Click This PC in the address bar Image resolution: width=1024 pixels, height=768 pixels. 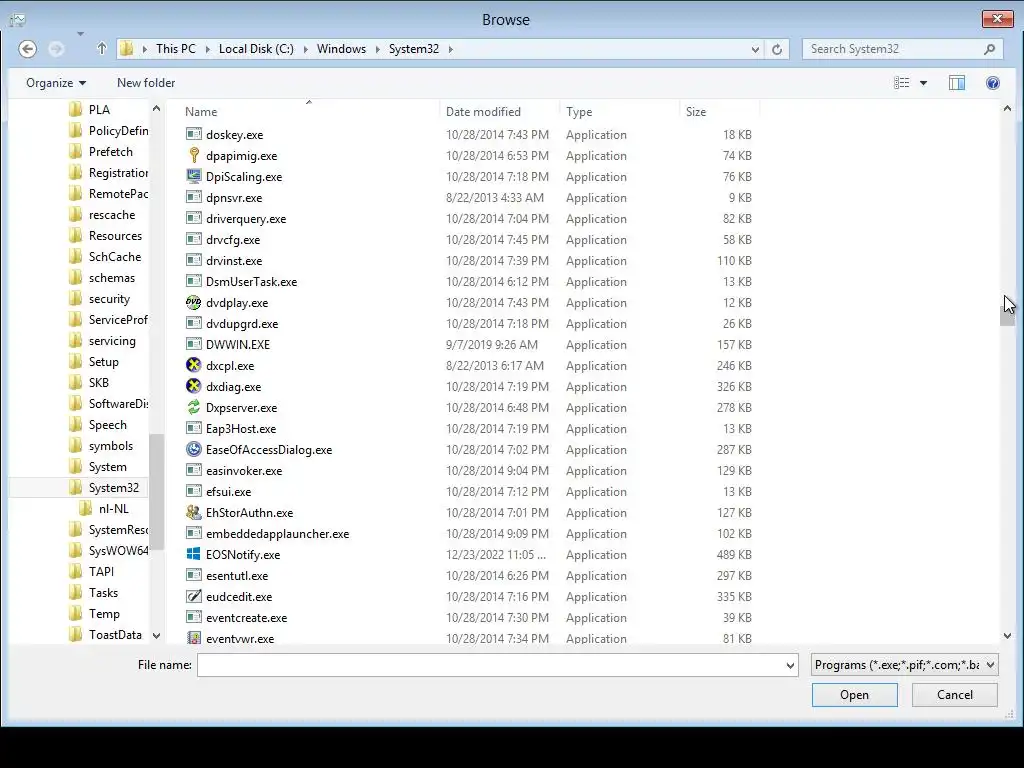pyautogui.click(x=176, y=49)
